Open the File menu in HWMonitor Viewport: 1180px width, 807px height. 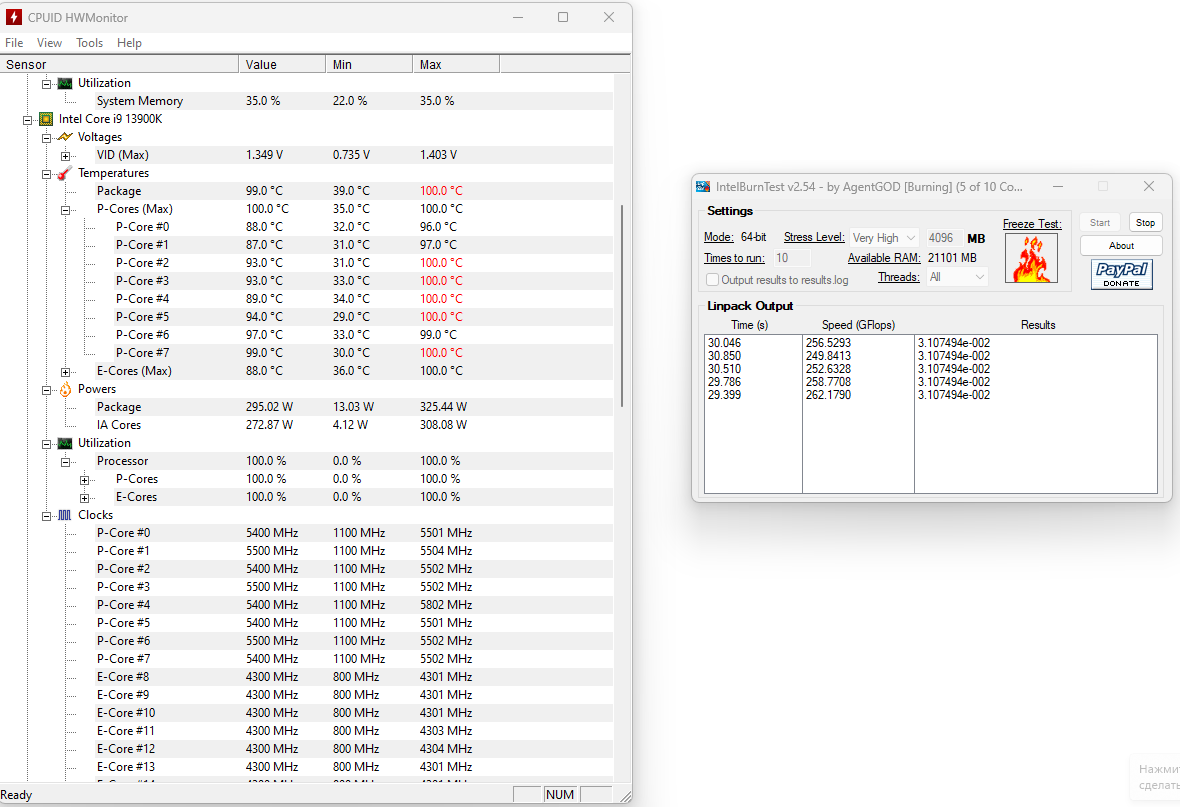14,43
